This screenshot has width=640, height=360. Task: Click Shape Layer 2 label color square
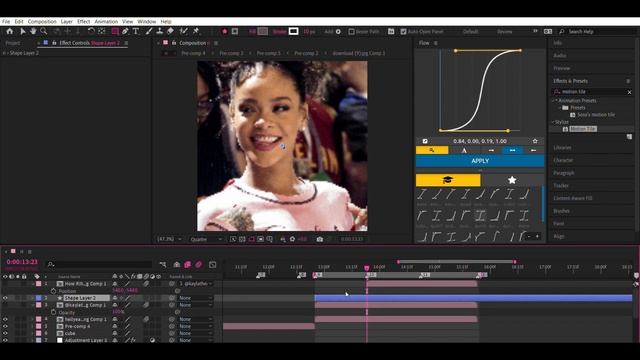(39, 298)
